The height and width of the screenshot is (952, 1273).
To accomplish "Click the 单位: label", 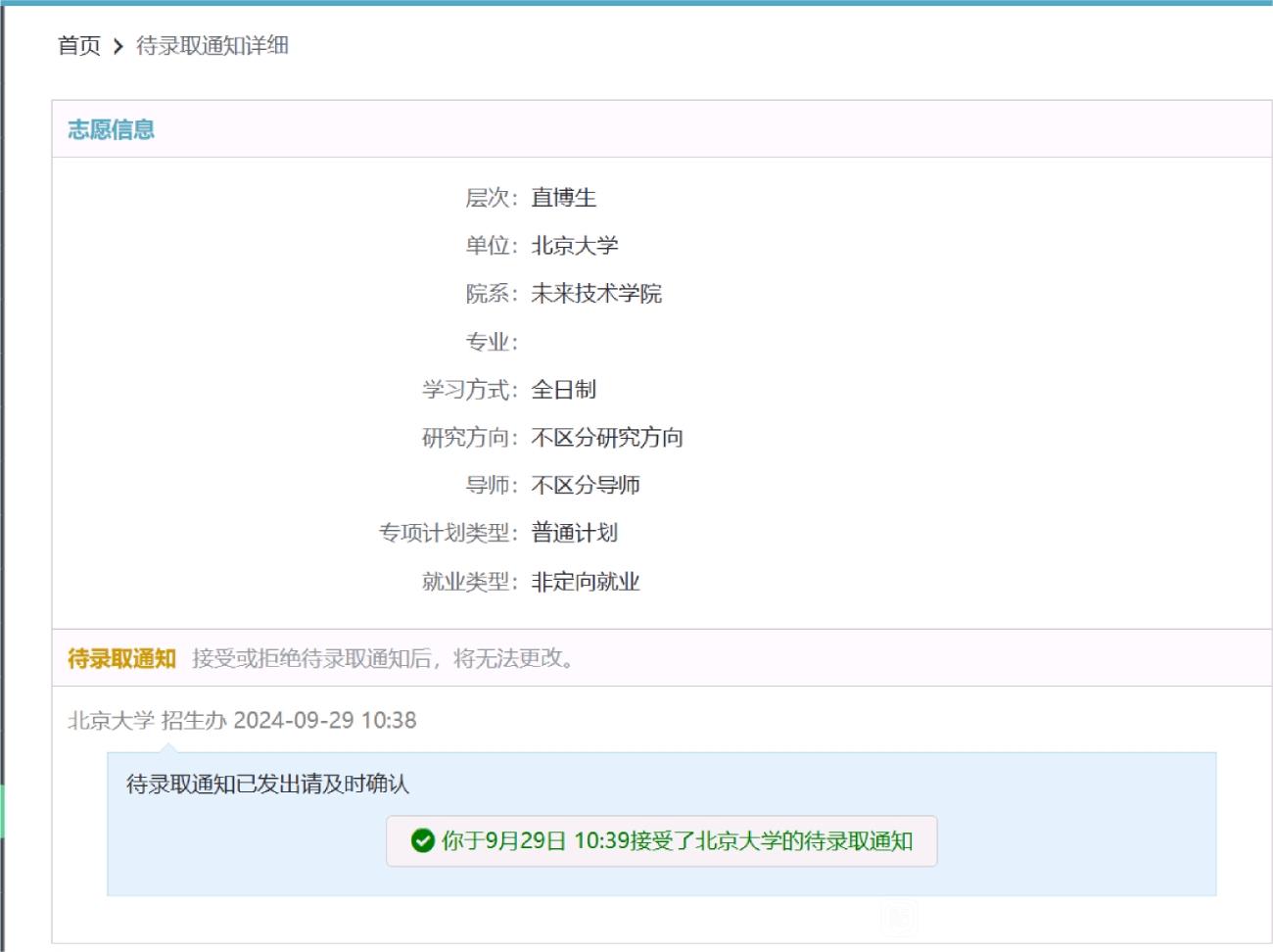I will coord(492,246).
